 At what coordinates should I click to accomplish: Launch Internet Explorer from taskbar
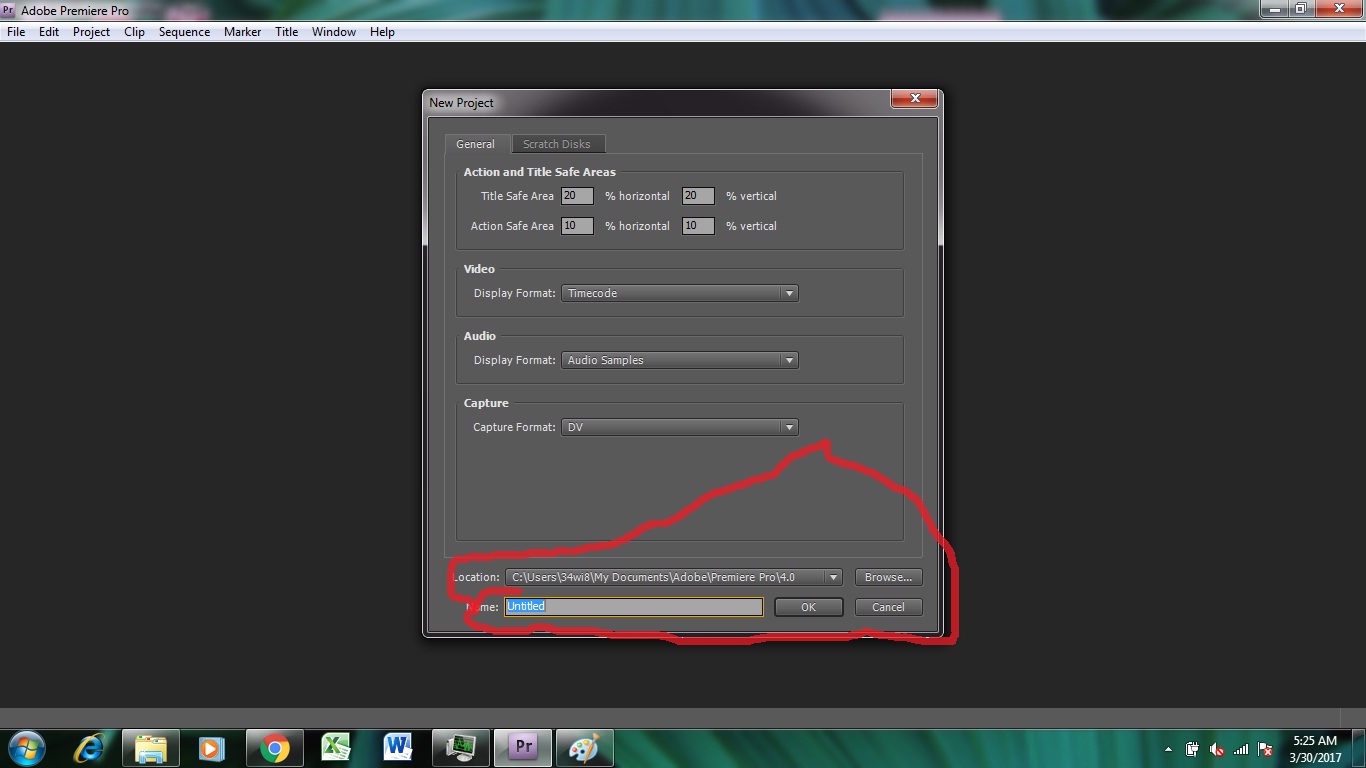tap(90, 748)
